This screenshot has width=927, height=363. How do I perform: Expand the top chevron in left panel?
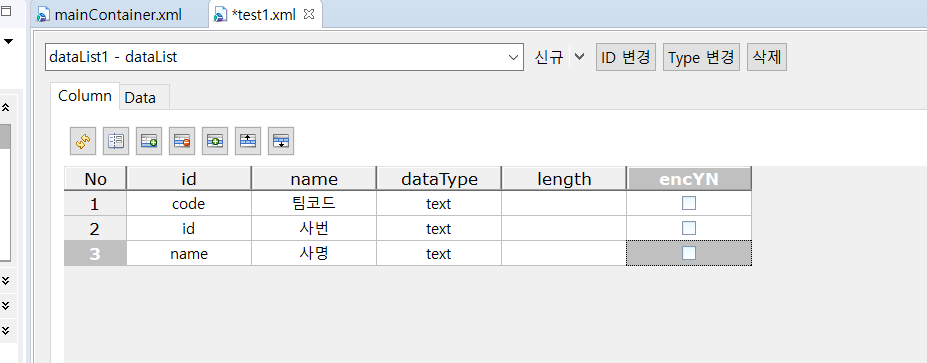[6, 108]
